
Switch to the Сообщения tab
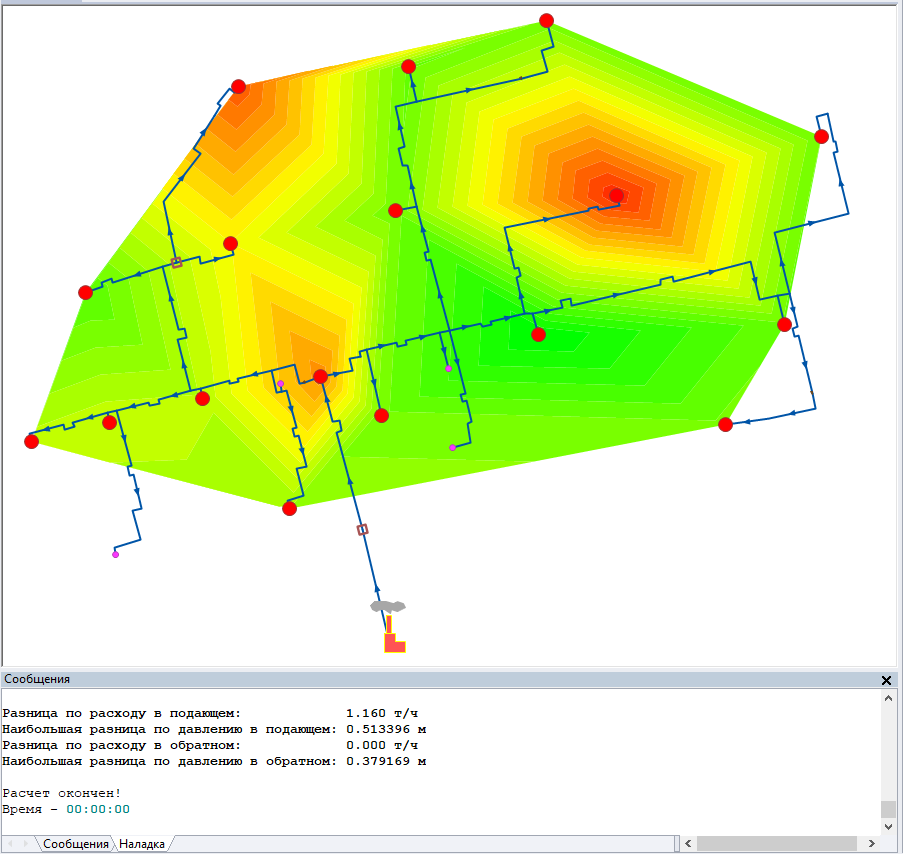(x=75, y=844)
